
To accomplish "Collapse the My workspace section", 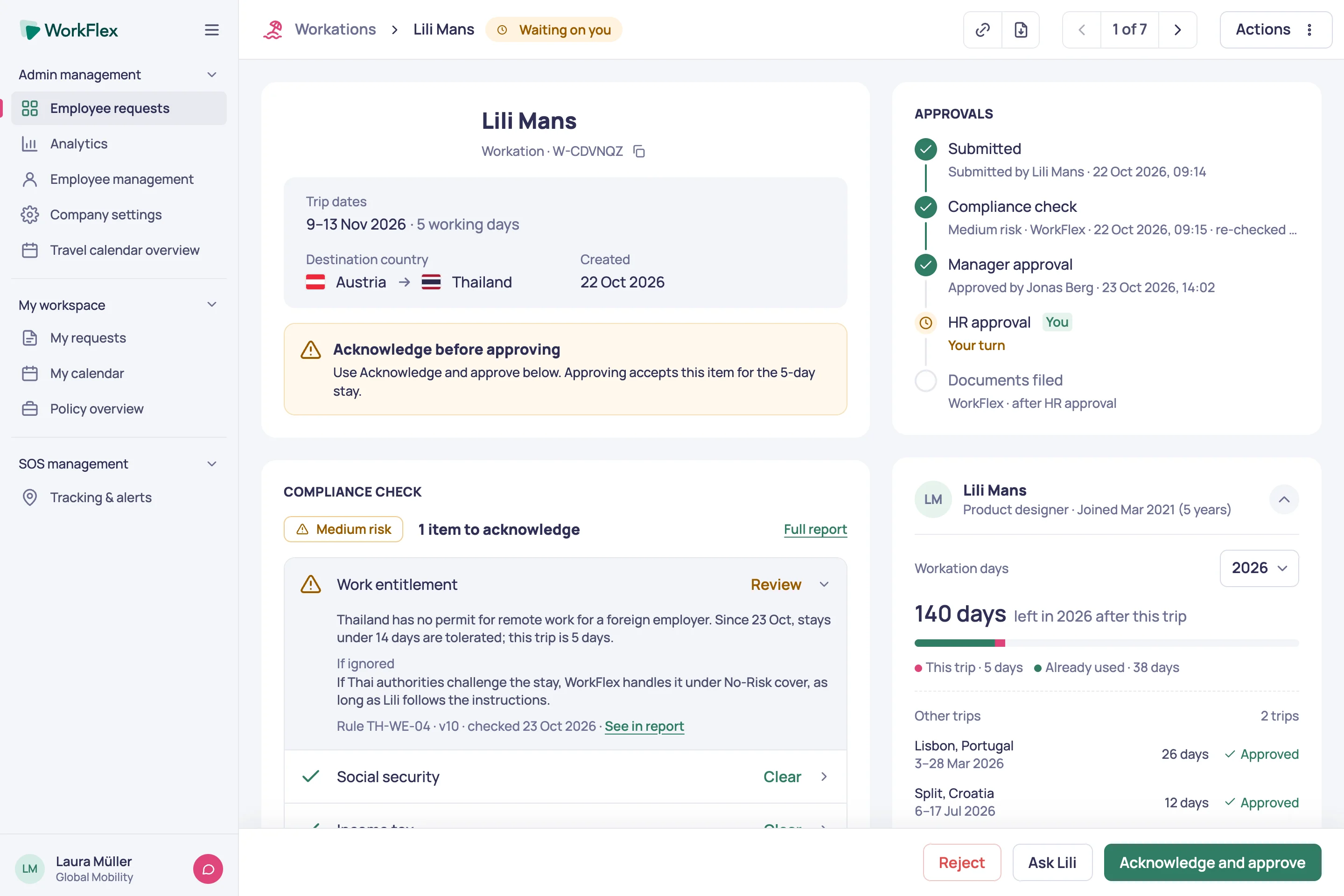I will [212, 305].
